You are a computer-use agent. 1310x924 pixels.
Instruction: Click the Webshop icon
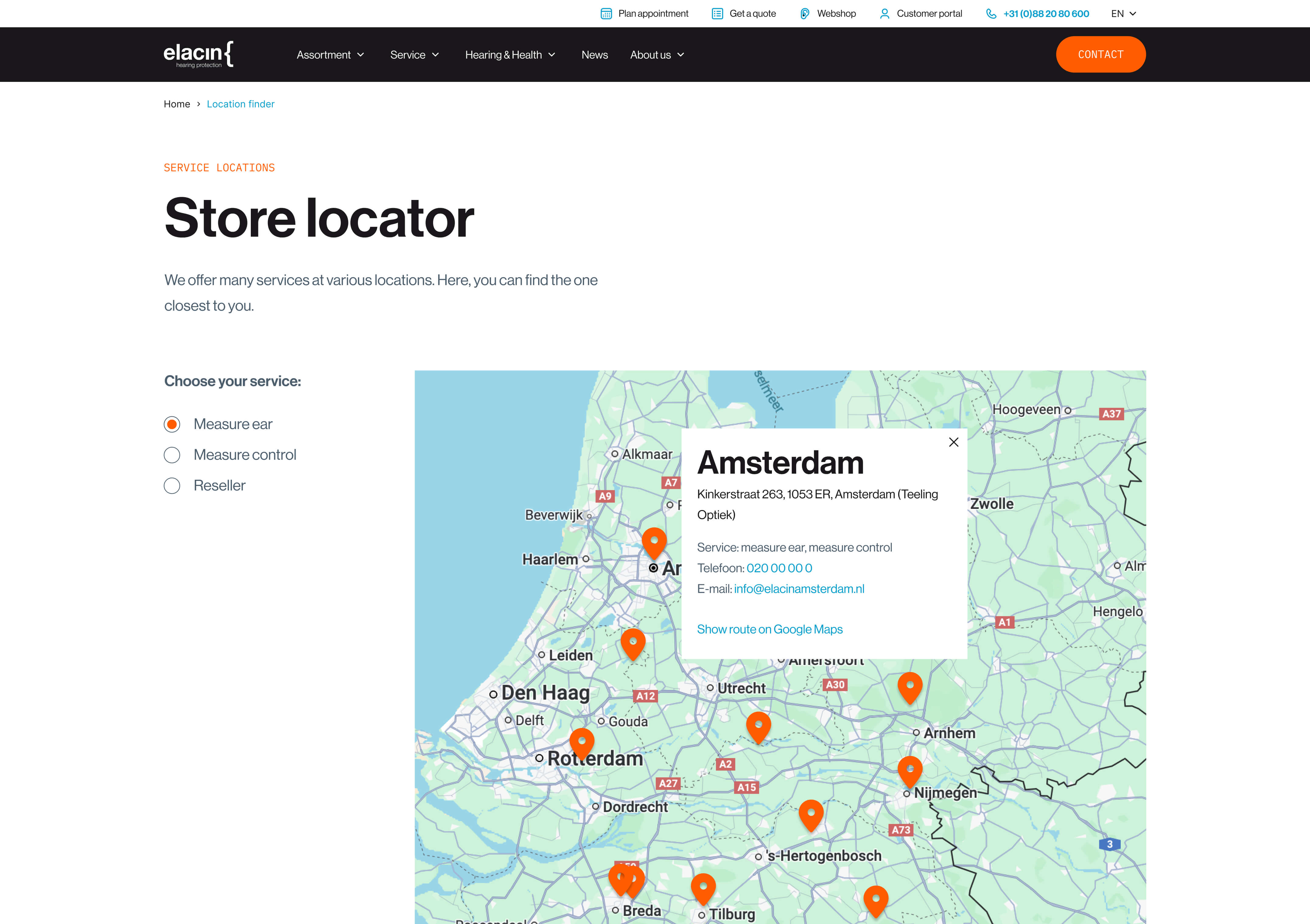coord(804,13)
